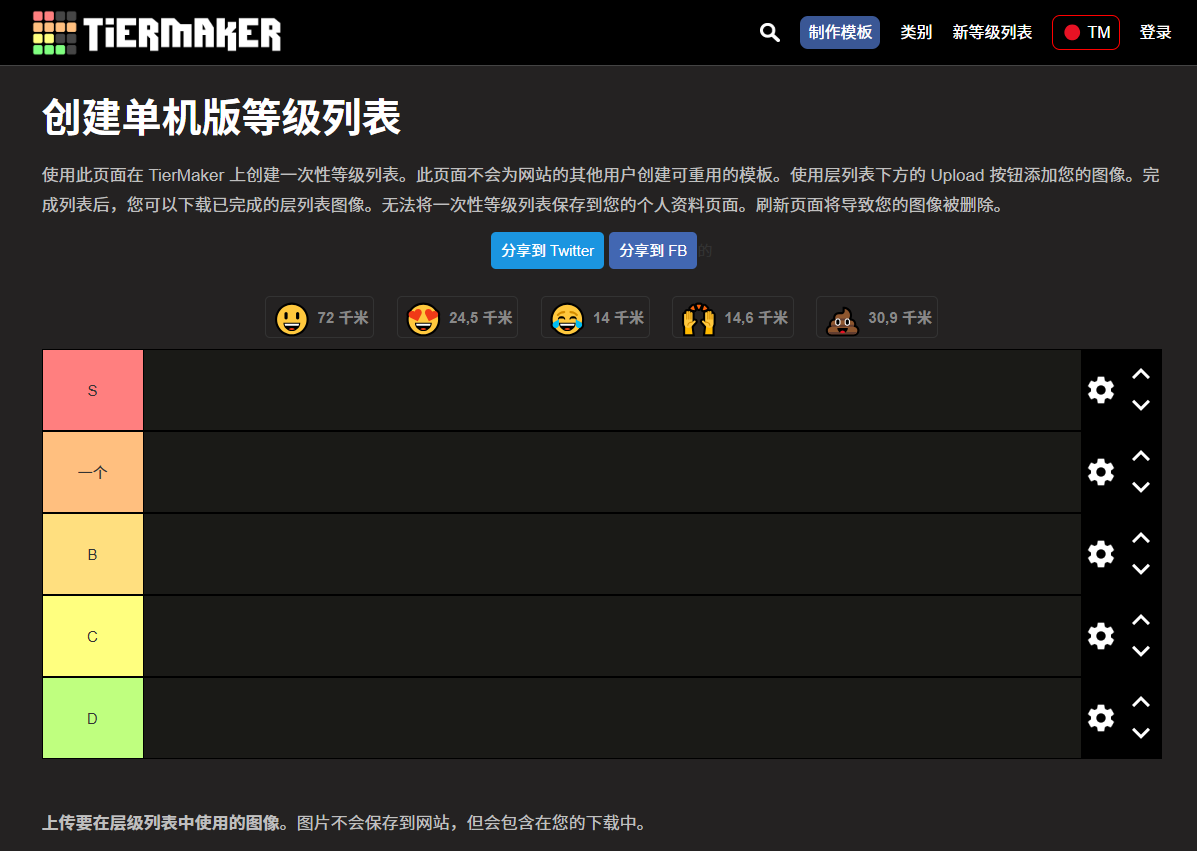Click the red TM record button
Screen dimensions: 1197x851
click(1085, 32)
